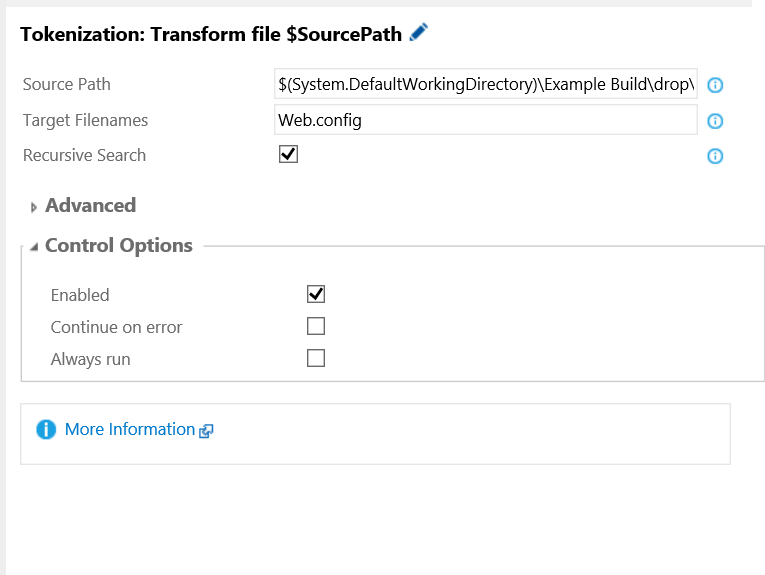Click the pencil icon to rename task
The image size is (765, 575).
419,32
